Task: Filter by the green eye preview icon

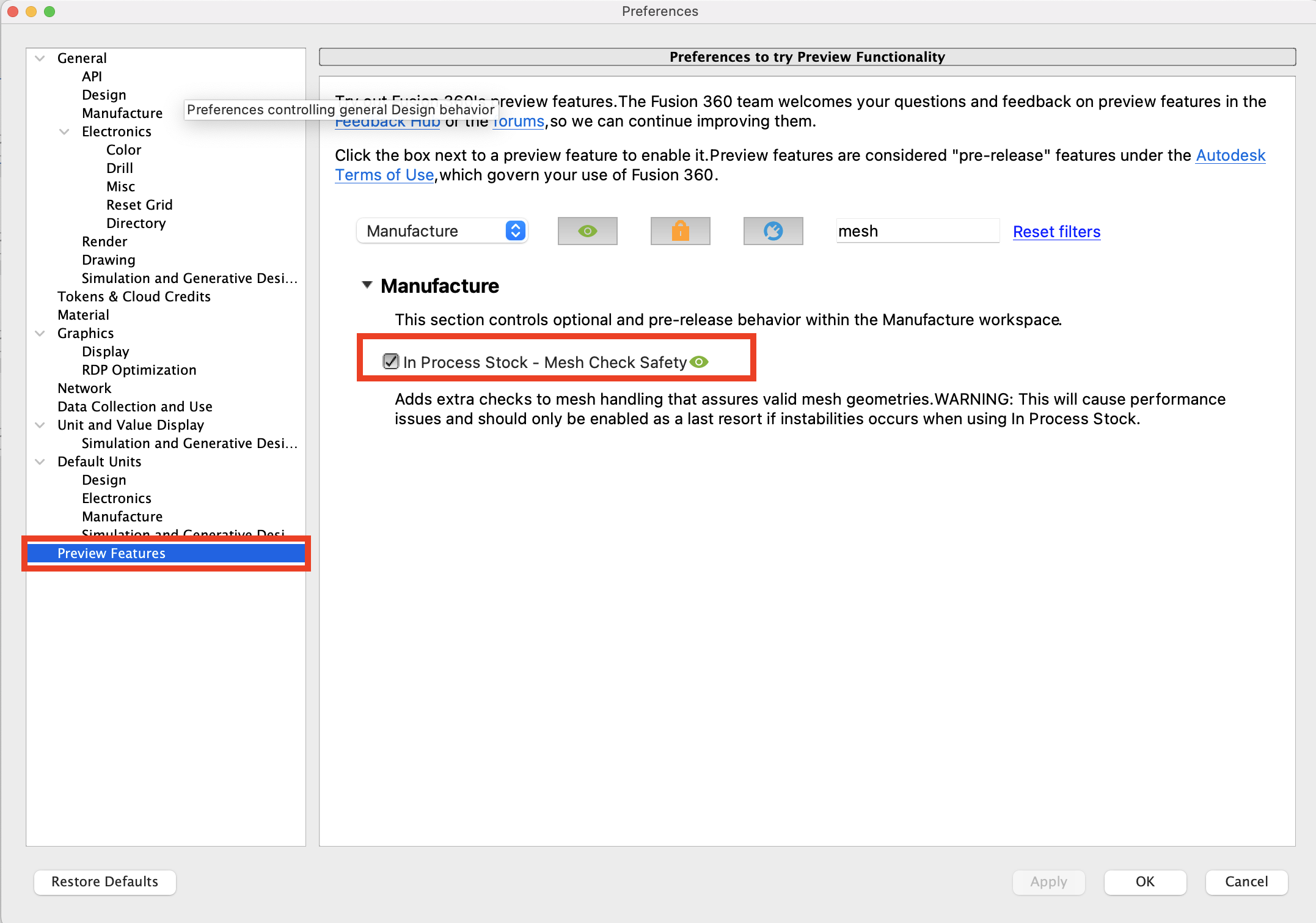Action: (x=587, y=231)
